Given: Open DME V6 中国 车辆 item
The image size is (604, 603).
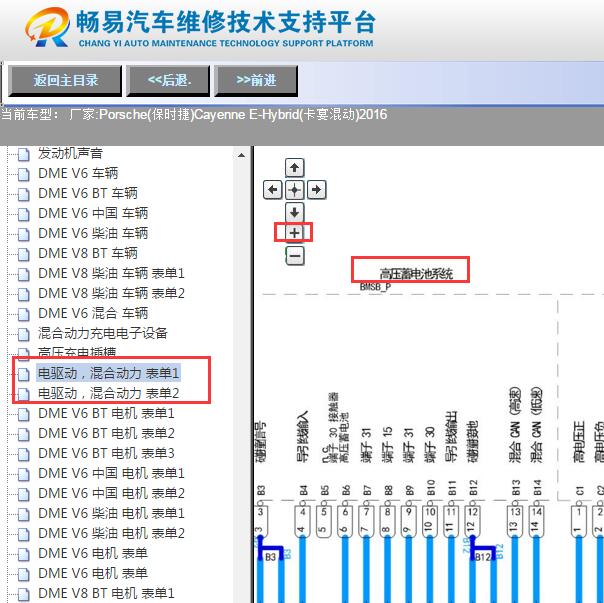Looking at the screenshot, I should pyautogui.click(x=93, y=213).
